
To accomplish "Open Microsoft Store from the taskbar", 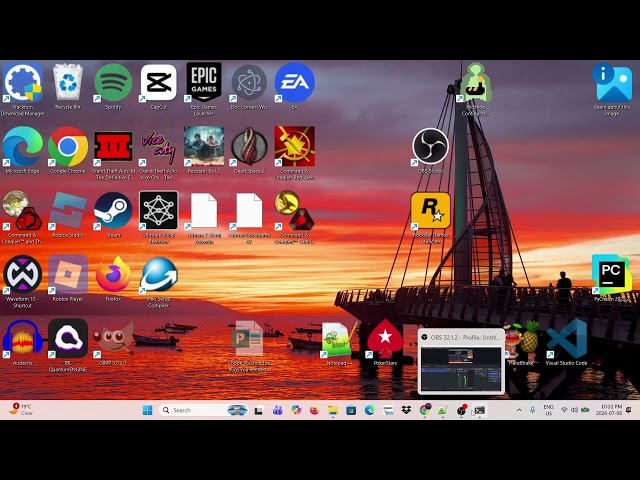I will (351, 410).
